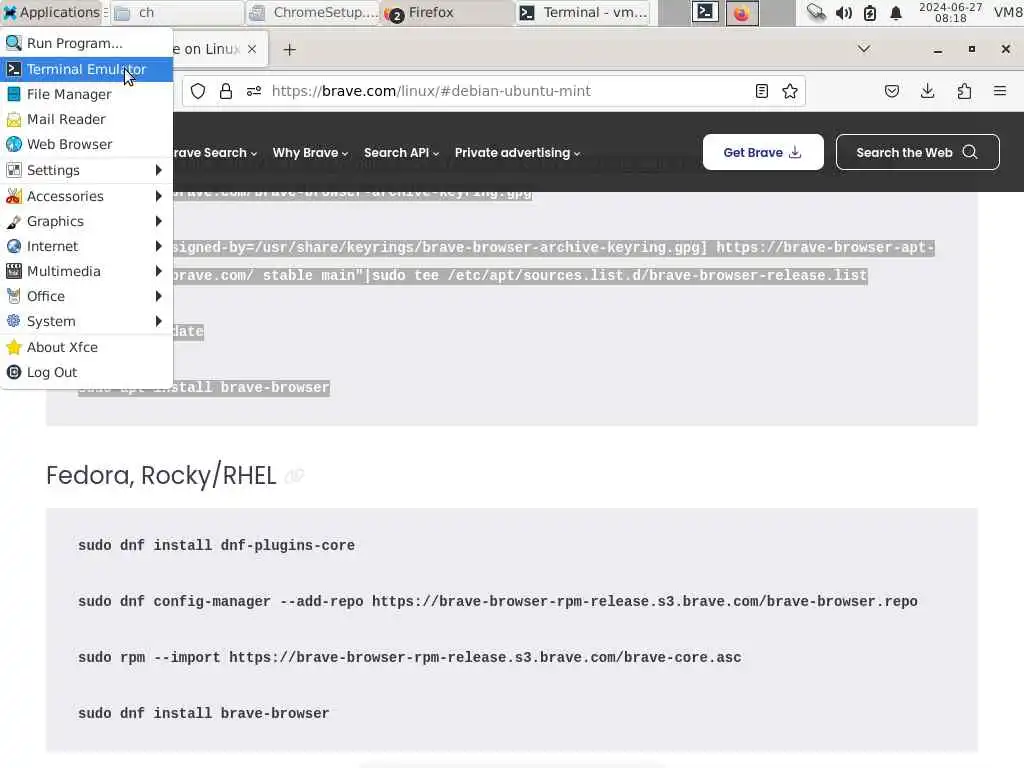1024x768 pixels.
Task: Expand the System submenu
Action: click(x=86, y=321)
